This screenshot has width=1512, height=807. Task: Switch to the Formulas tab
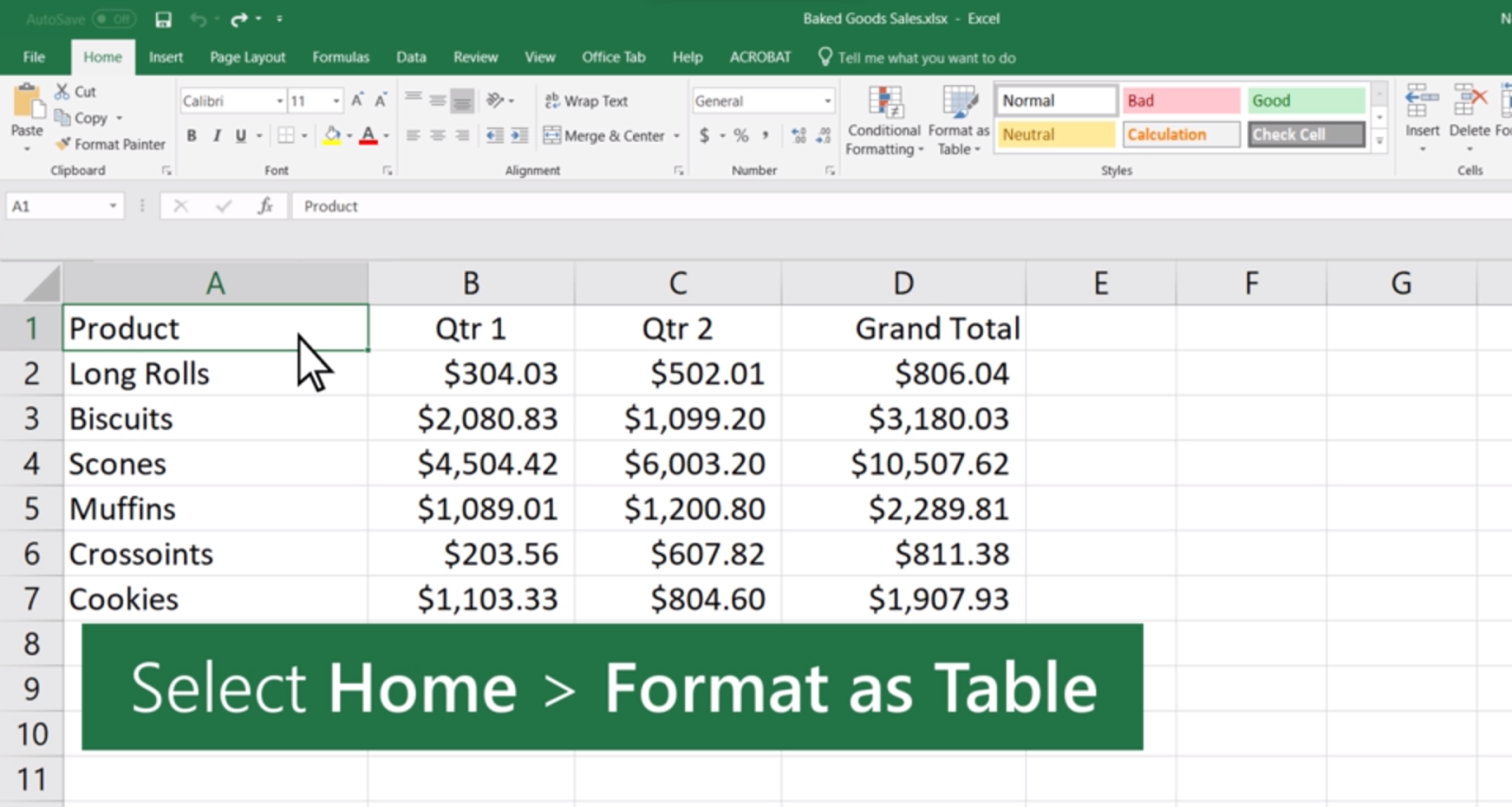coord(341,58)
